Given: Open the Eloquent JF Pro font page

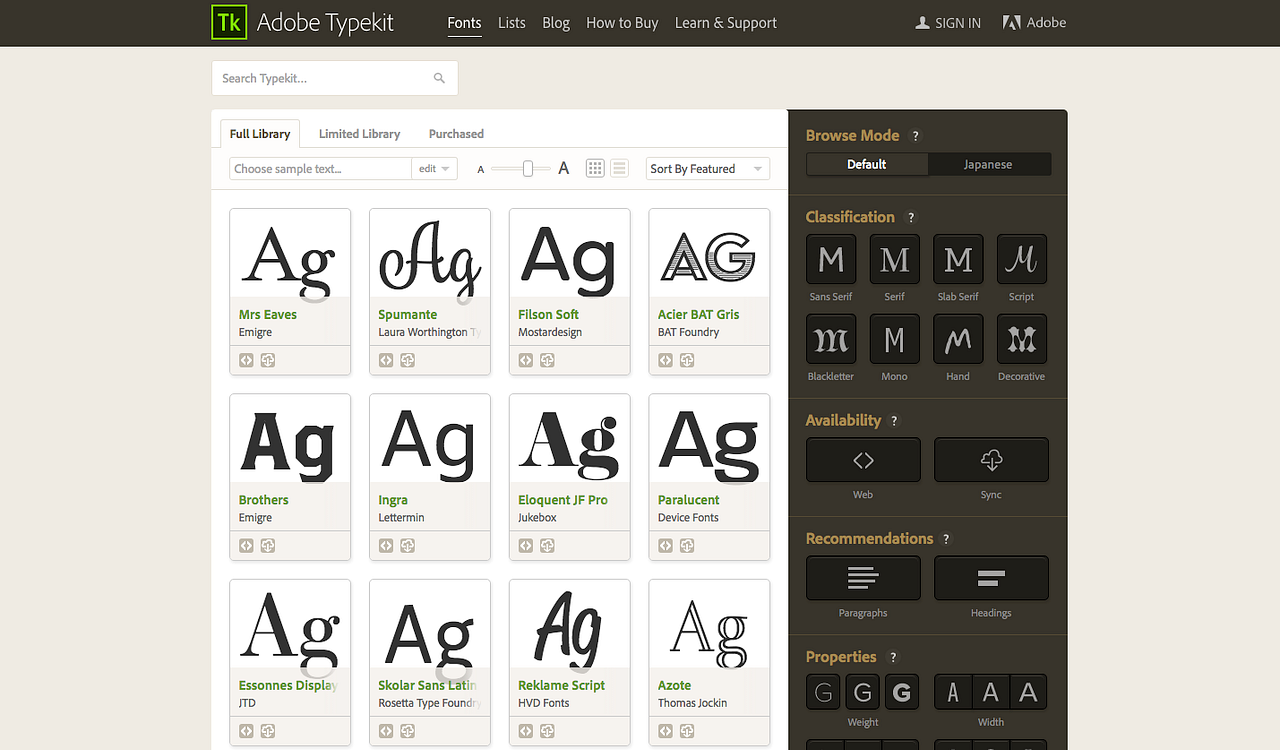Looking at the screenshot, I should point(565,499).
